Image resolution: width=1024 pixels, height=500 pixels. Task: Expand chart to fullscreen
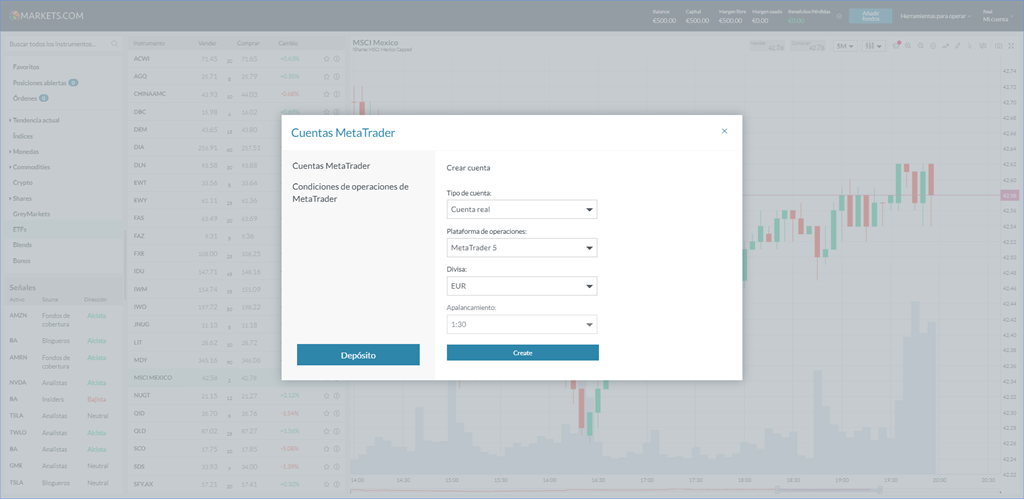(x=1011, y=46)
